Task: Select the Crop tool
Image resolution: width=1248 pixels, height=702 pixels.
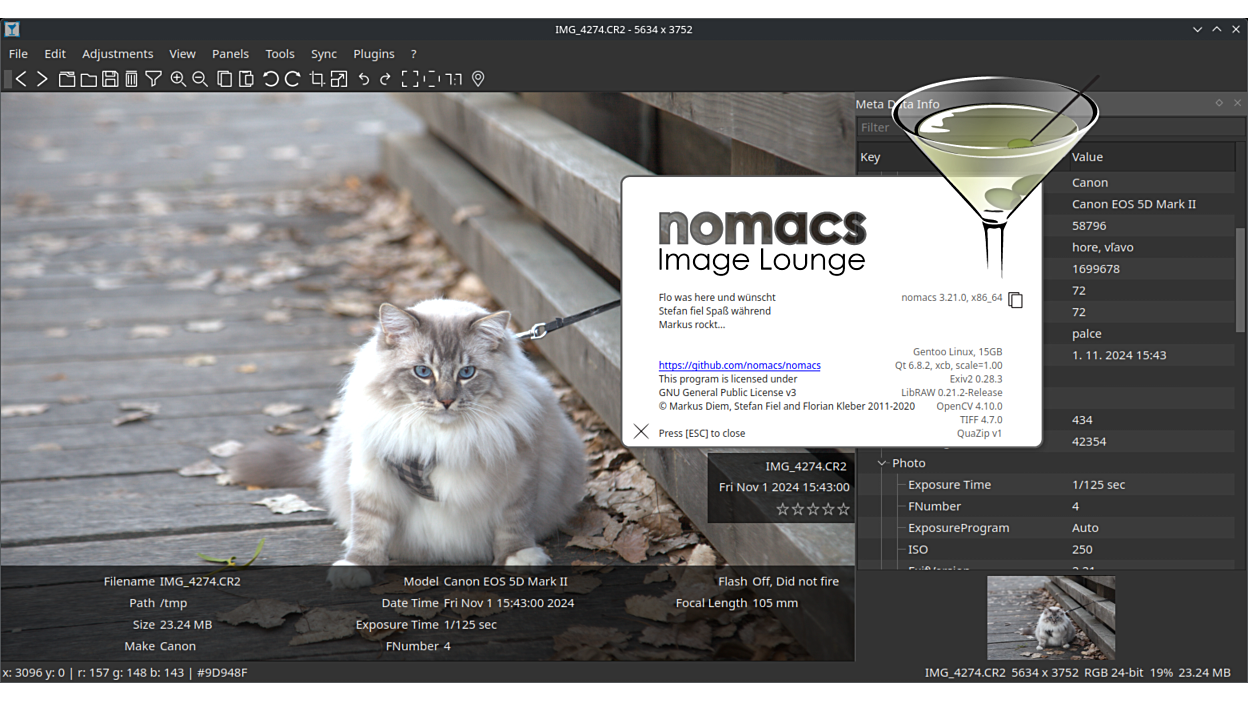Action: (x=317, y=79)
